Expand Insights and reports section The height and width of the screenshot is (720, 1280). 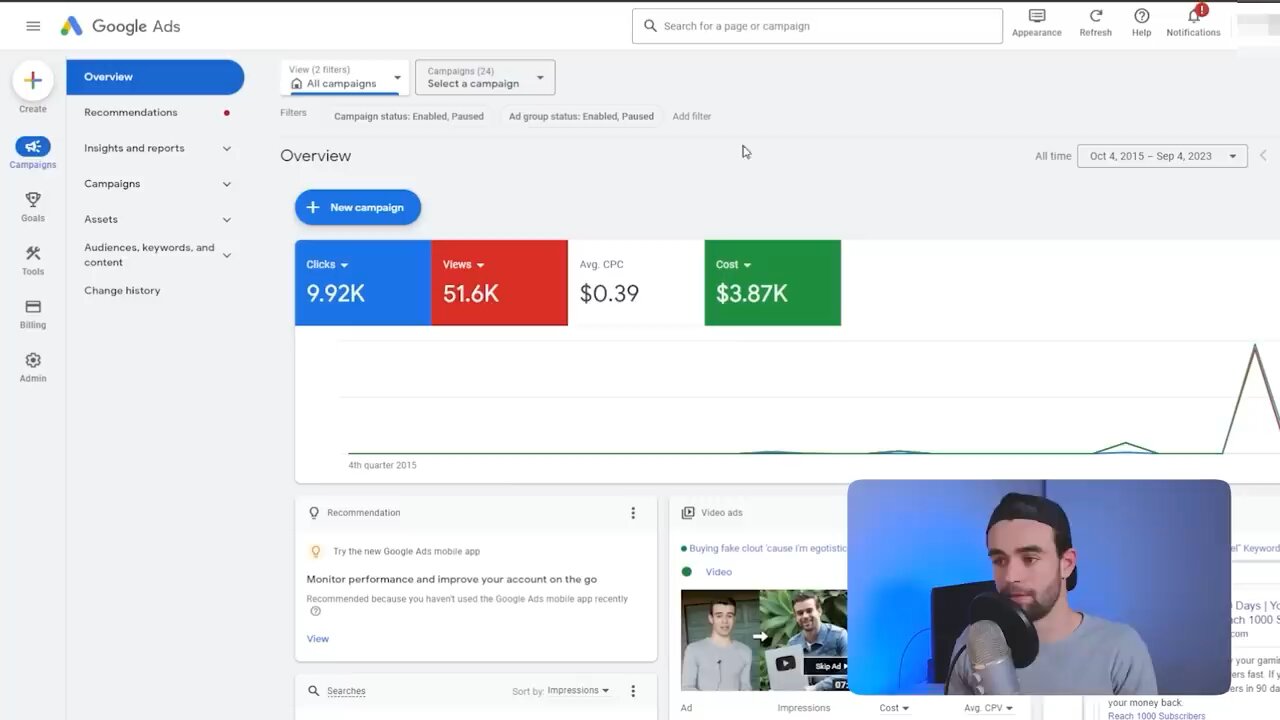227,148
